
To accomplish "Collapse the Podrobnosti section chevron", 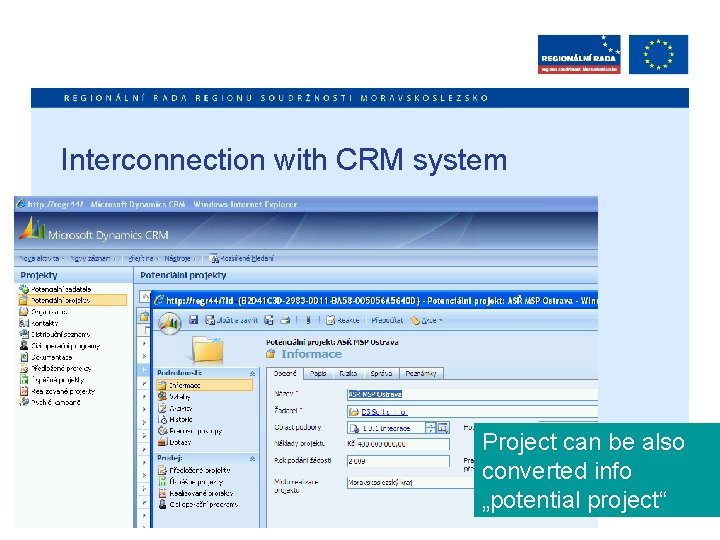I will 252,373.
